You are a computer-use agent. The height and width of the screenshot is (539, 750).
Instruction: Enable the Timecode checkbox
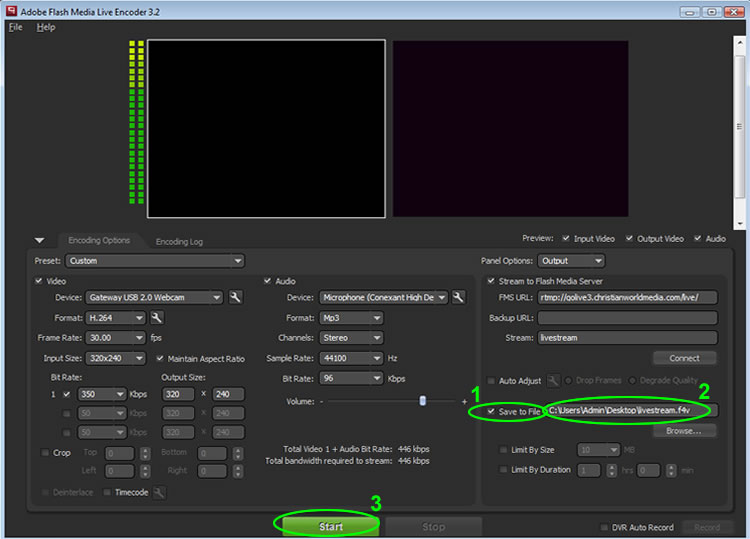(x=107, y=492)
